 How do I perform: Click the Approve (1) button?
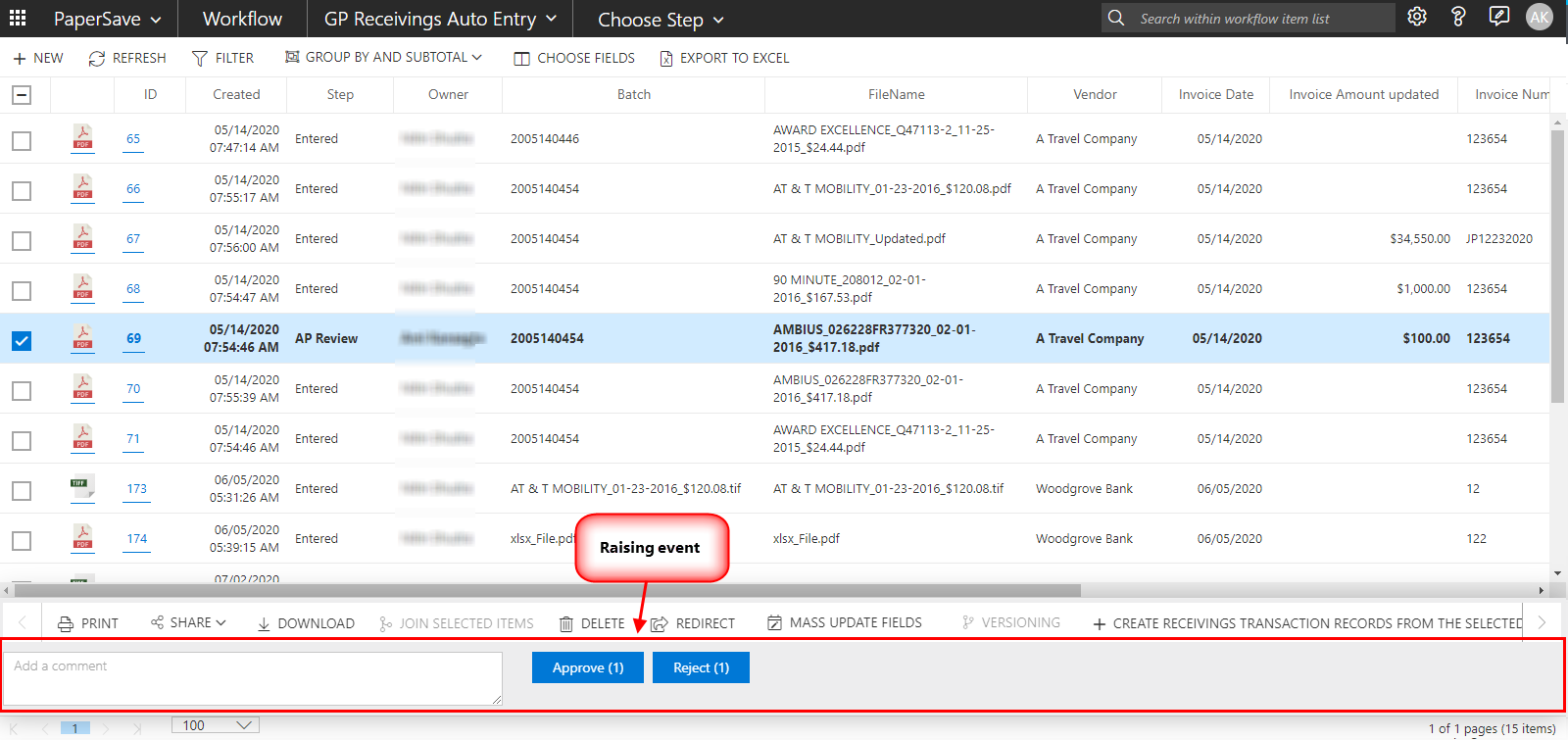(x=587, y=667)
